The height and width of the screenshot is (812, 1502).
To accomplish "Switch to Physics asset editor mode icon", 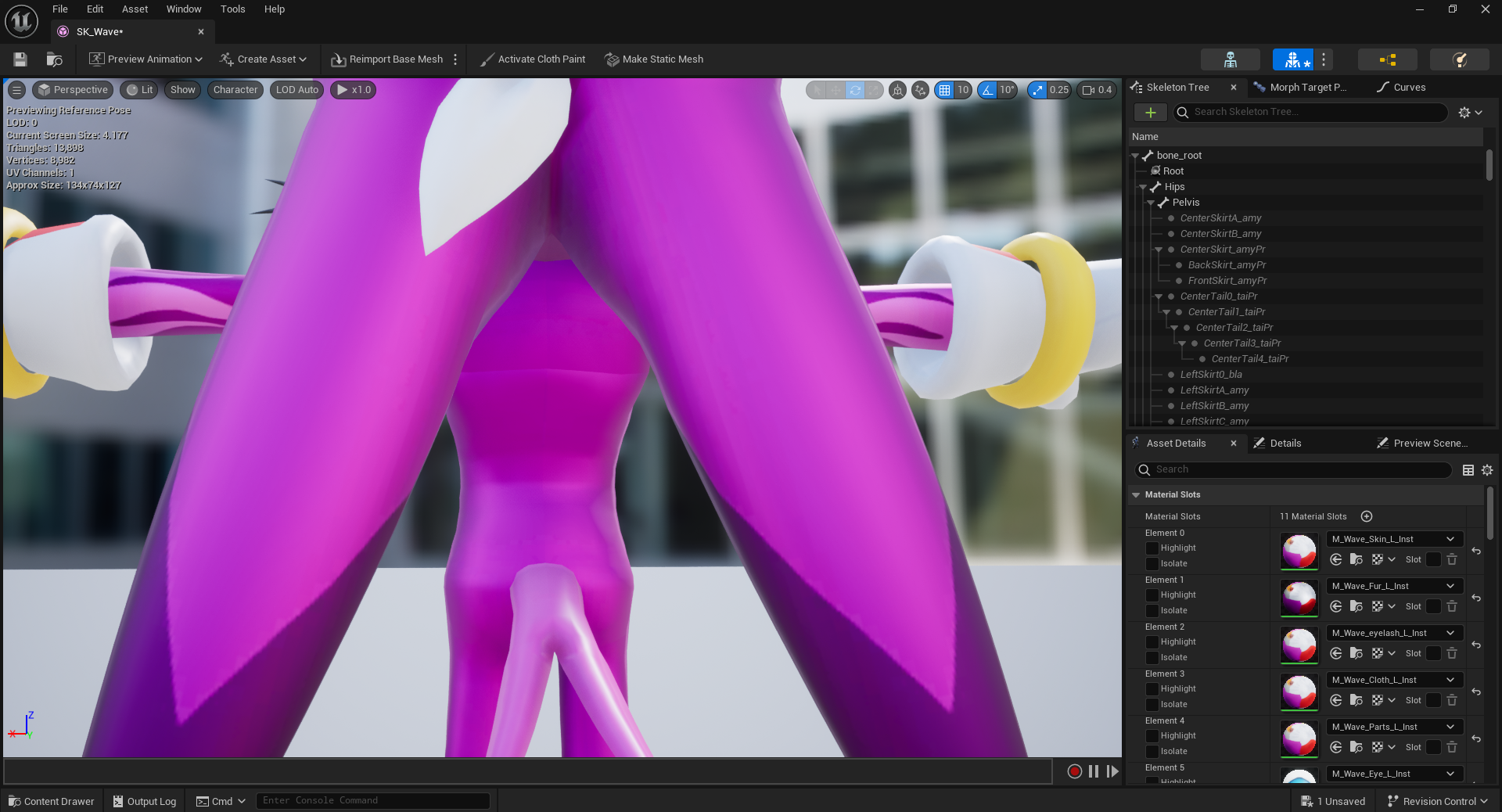I will tap(1459, 59).
